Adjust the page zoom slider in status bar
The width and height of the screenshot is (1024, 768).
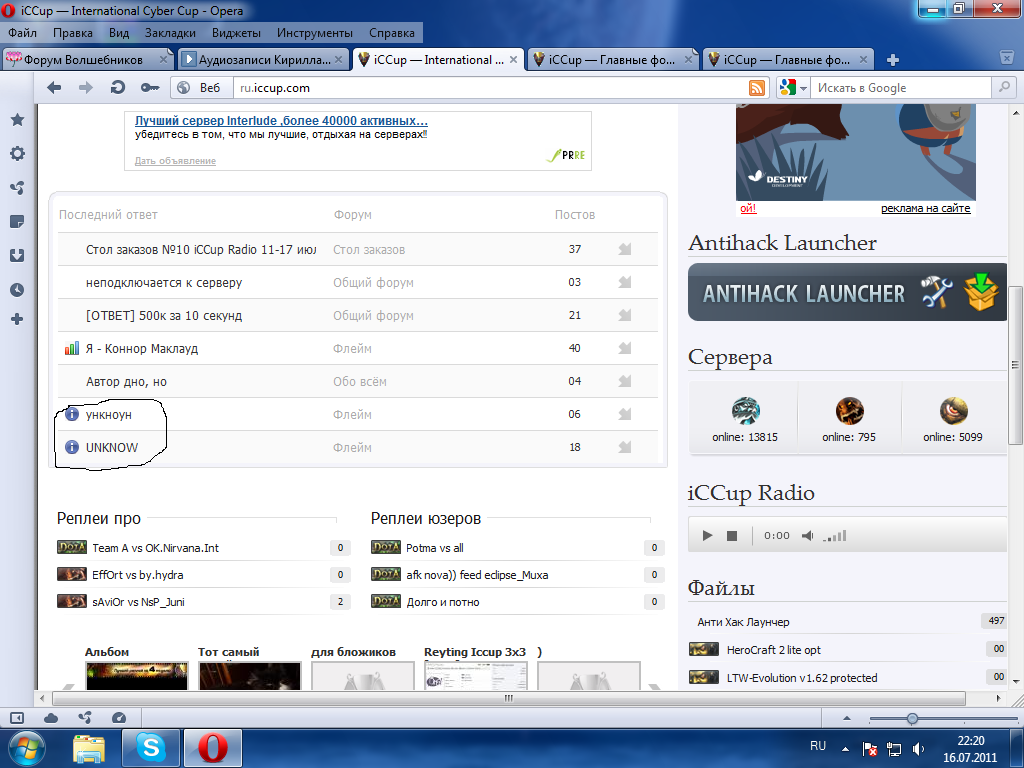(x=912, y=718)
